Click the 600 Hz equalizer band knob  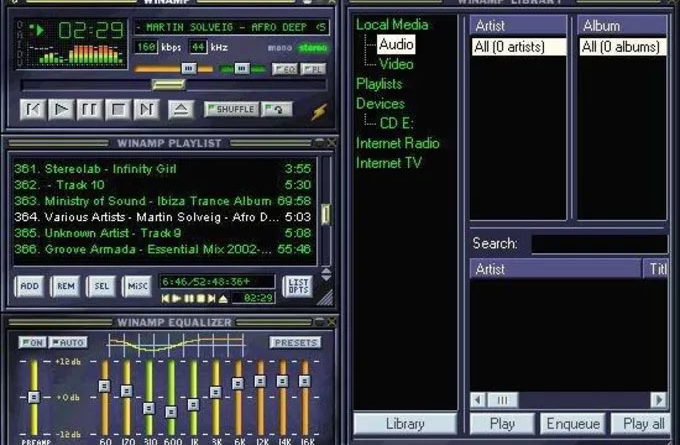click(171, 412)
